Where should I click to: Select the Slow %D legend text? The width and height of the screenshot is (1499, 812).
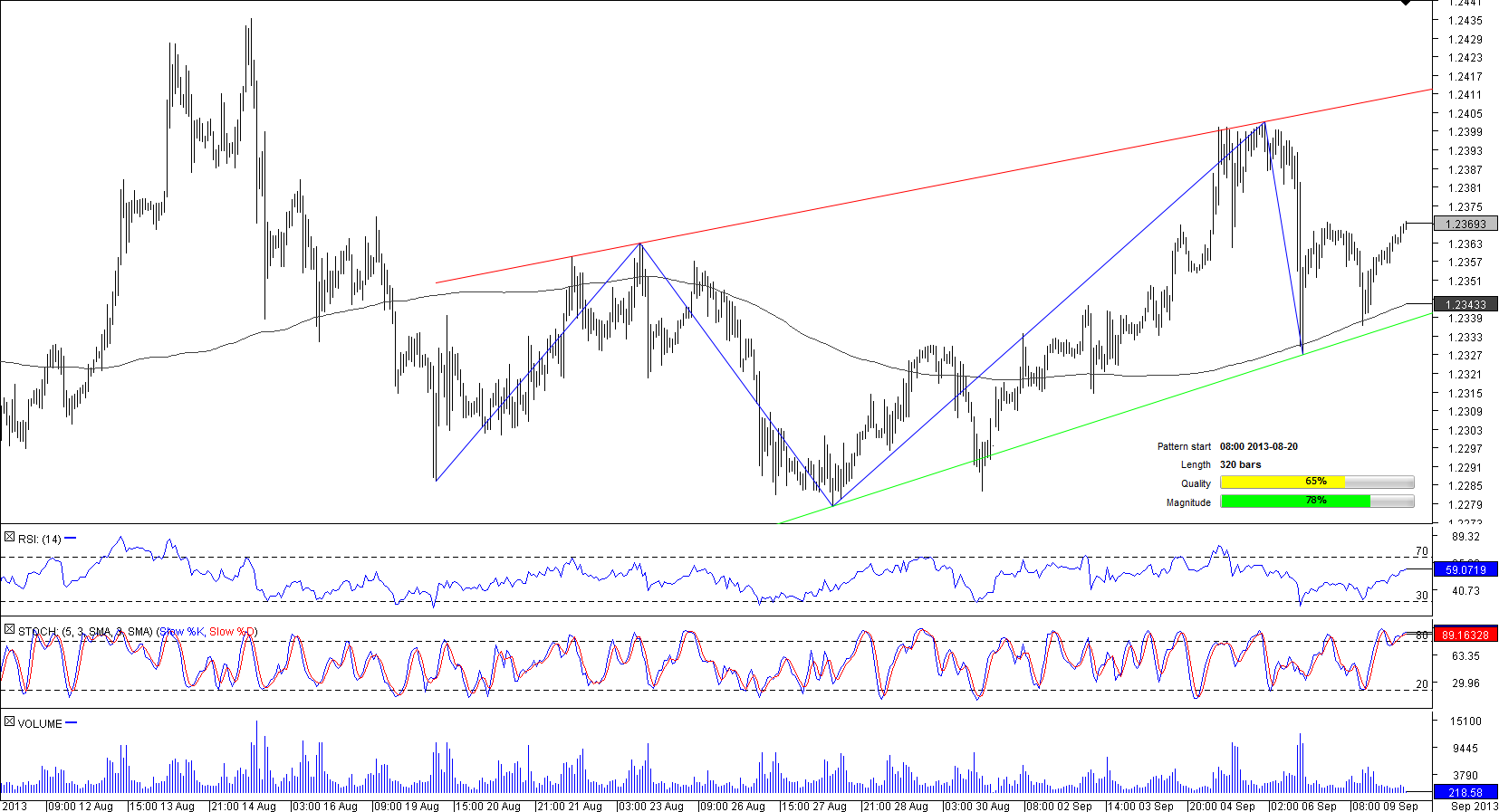coord(233,632)
